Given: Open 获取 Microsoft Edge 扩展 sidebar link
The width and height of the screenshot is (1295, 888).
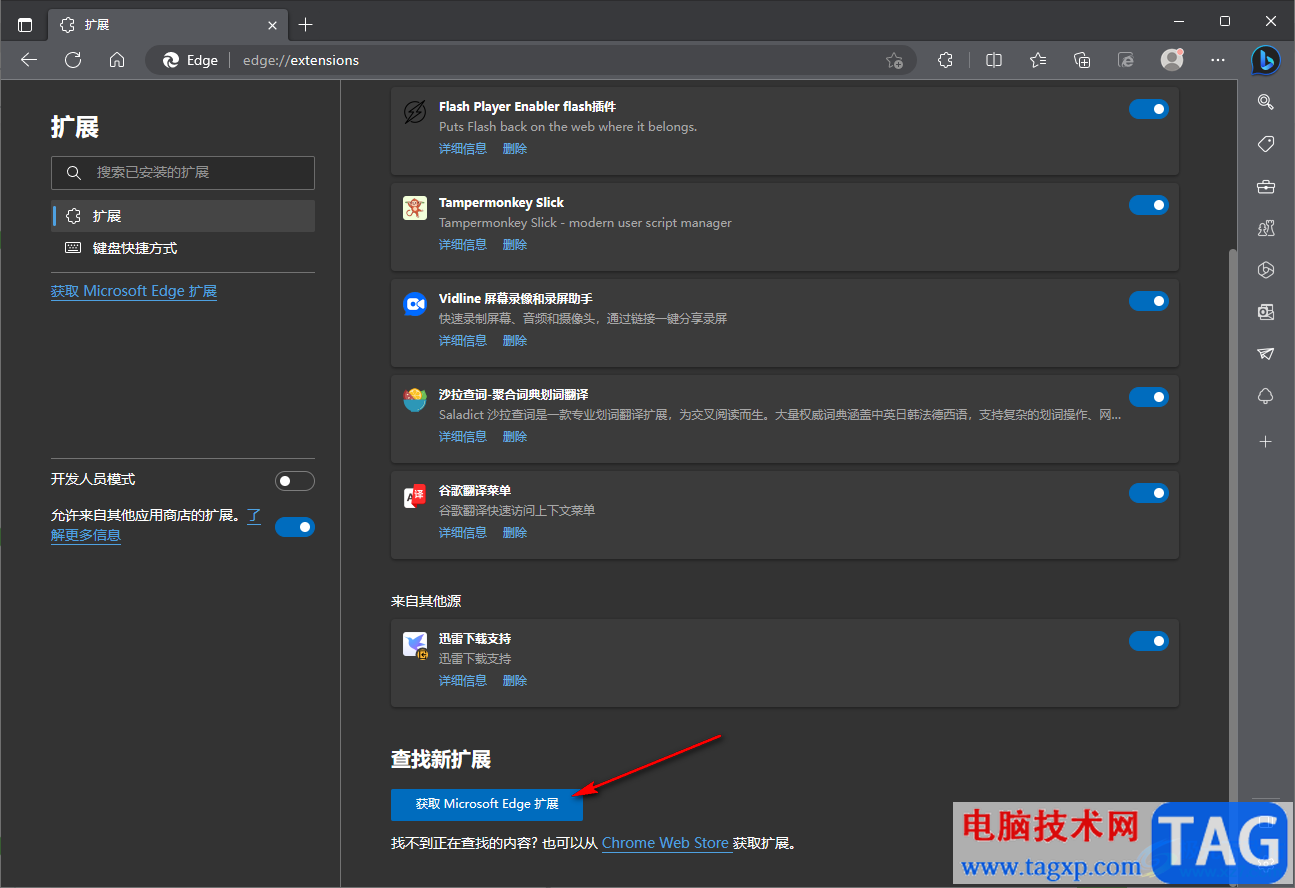Looking at the screenshot, I should click(x=134, y=291).
